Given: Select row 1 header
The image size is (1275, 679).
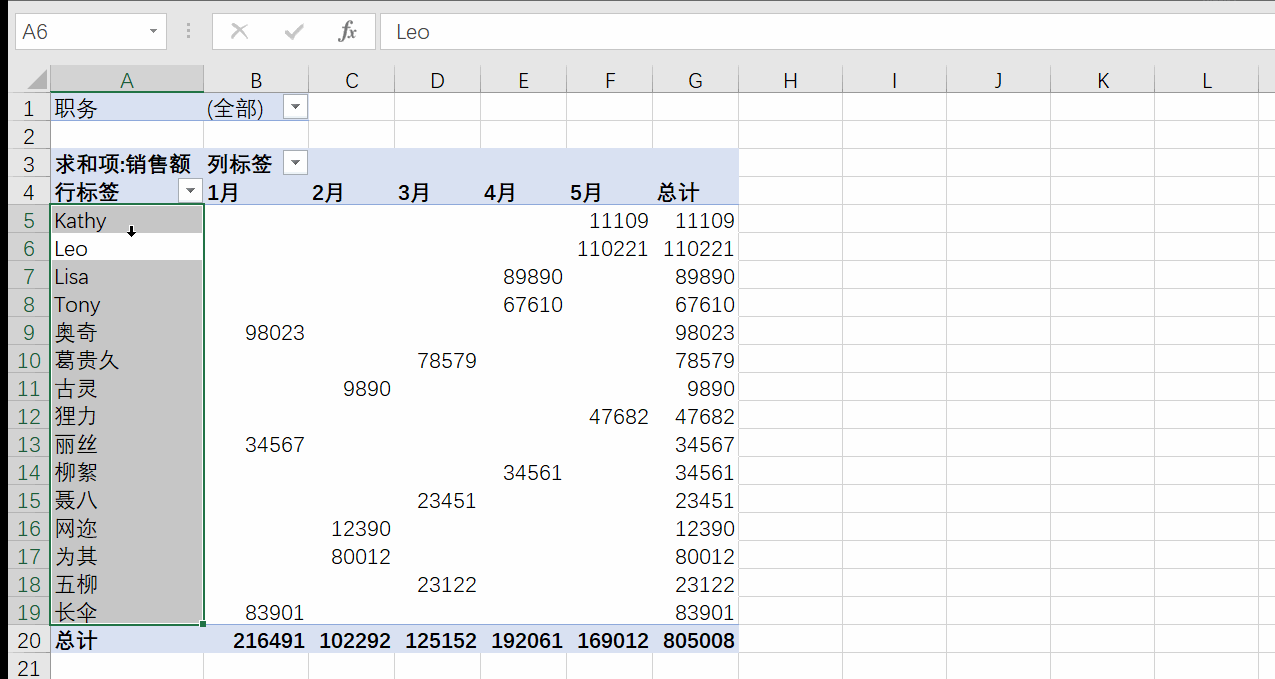Looking at the screenshot, I should point(29,108).
